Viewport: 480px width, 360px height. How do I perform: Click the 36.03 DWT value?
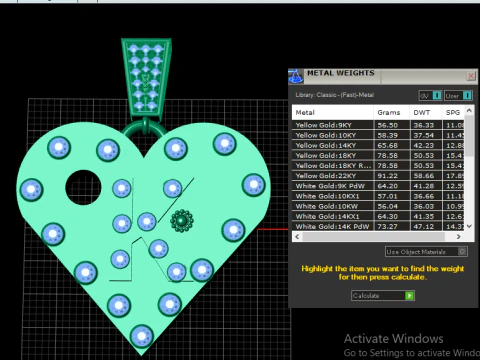pyautogui.click(x=424, y=206)
